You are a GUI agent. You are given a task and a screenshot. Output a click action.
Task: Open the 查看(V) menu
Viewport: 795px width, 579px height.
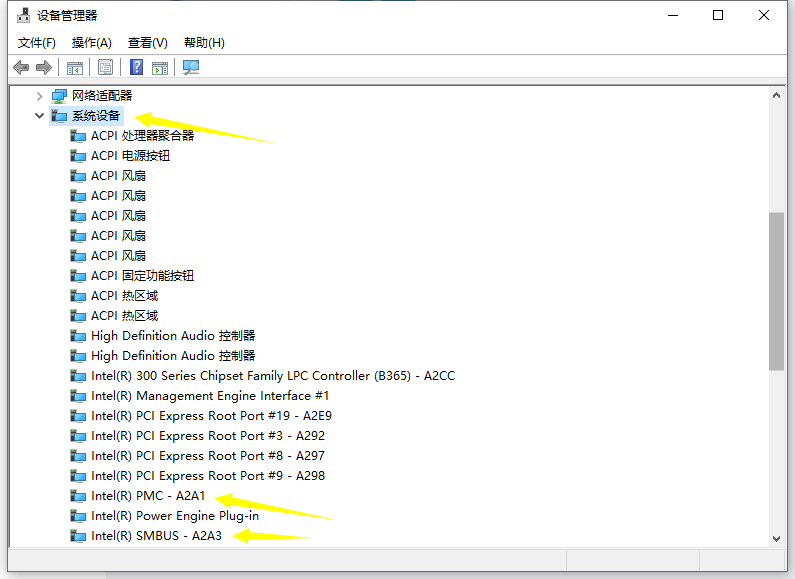pyautogui.click(x=147, y=42)
